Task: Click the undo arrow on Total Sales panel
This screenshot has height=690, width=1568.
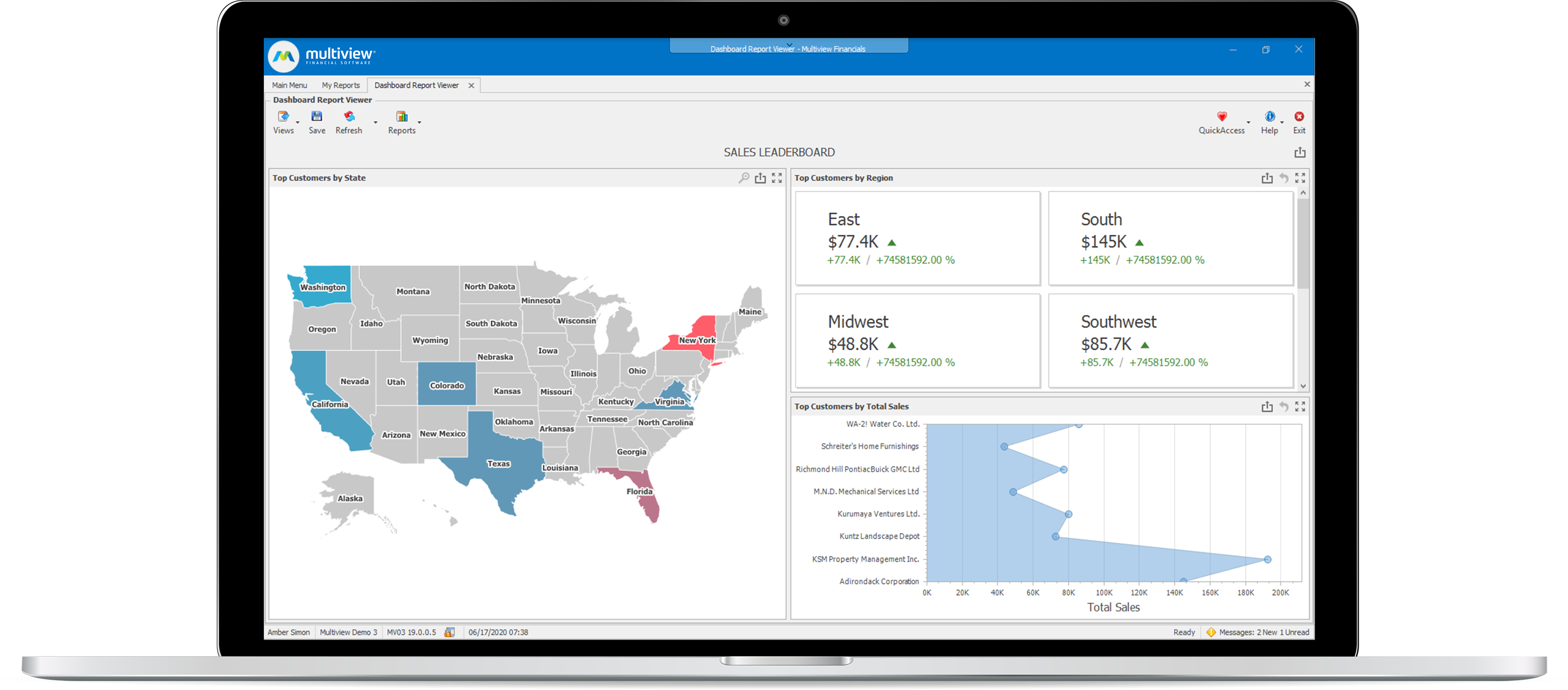Action: (1284, 407)
